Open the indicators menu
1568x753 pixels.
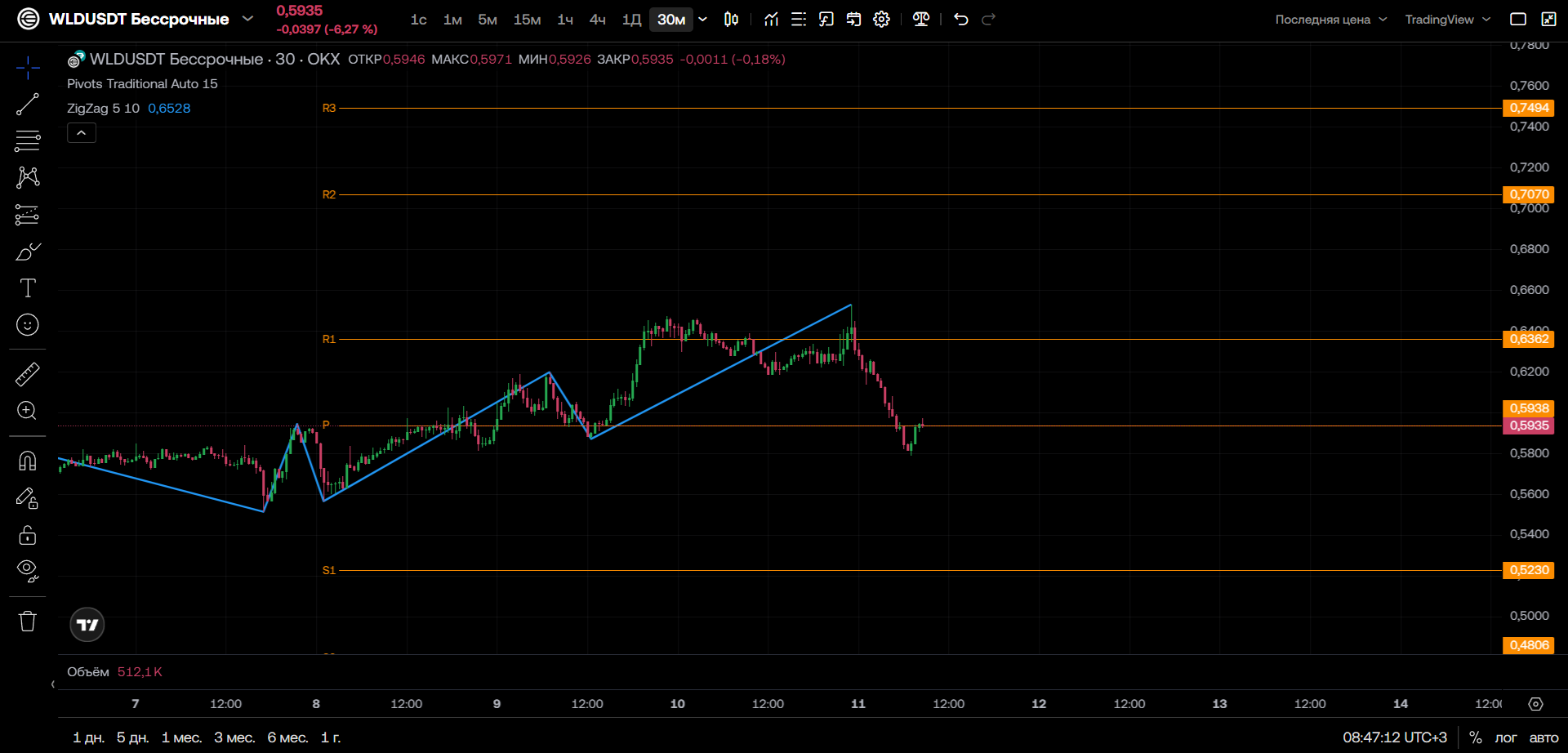point(771,19)
